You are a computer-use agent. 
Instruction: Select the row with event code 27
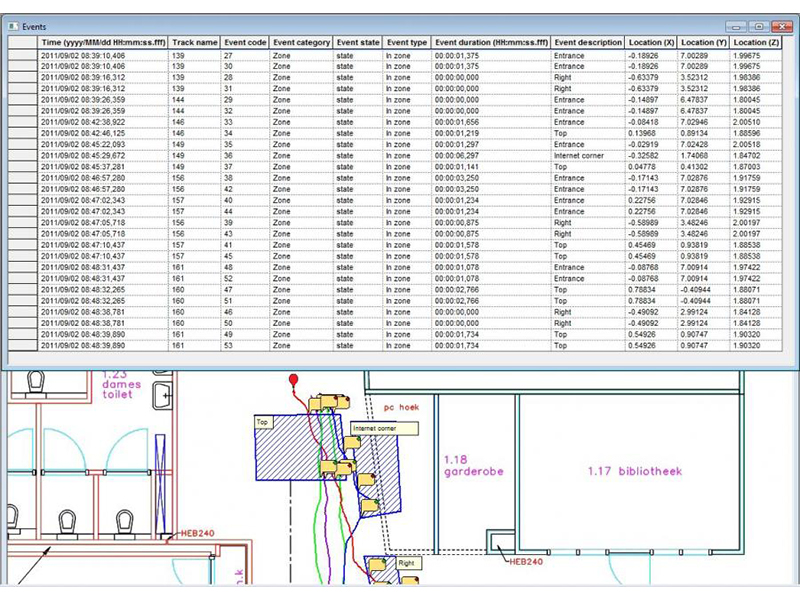tap(243, 56)
